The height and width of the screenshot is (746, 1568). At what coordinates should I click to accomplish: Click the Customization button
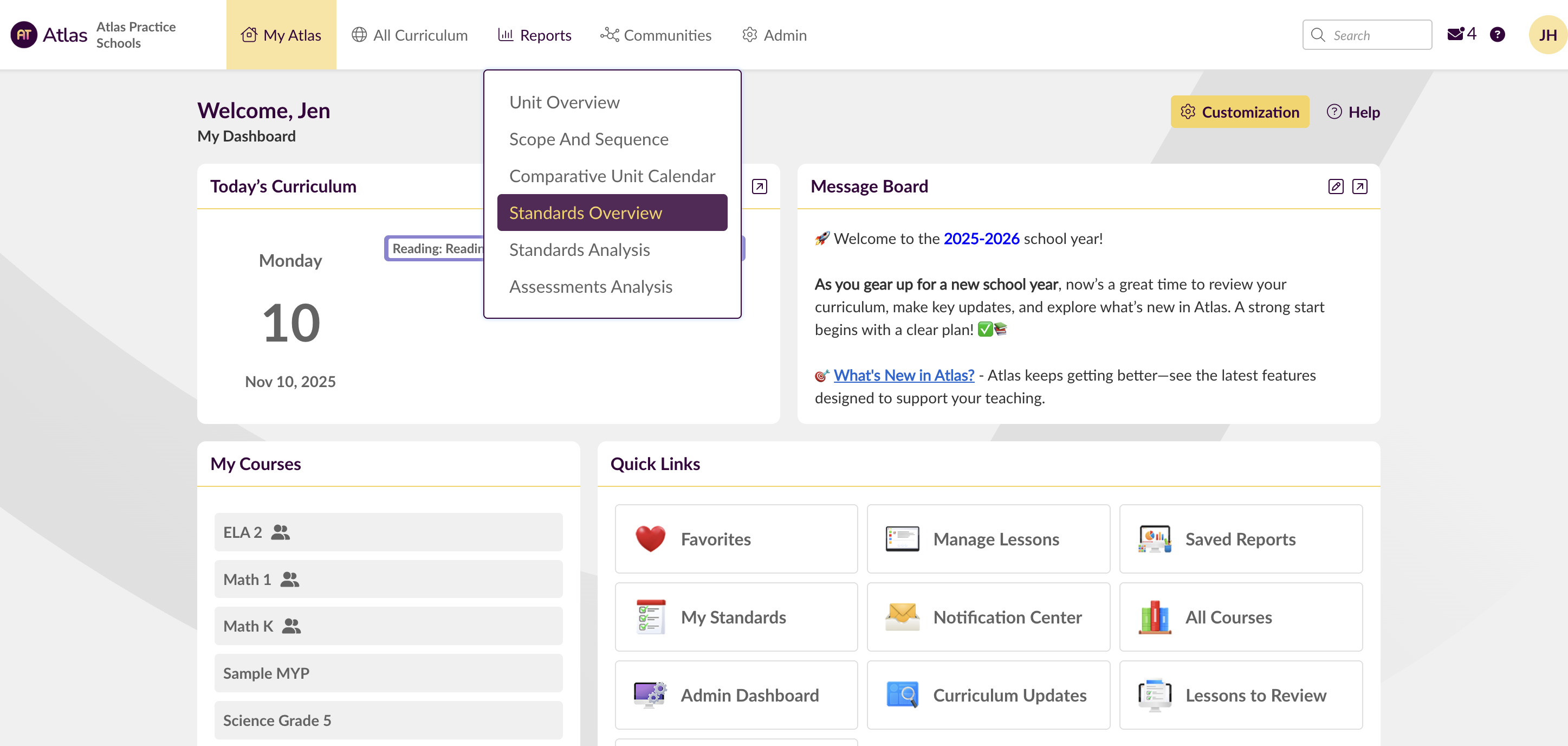coord(1239,112)
